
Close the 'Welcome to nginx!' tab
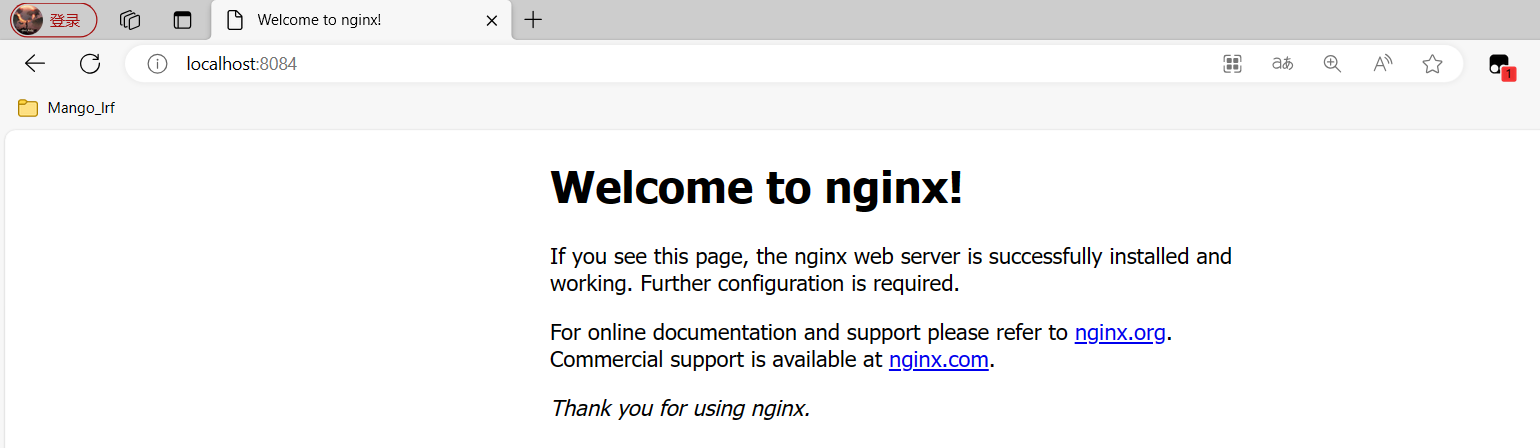tap(491, 20)
